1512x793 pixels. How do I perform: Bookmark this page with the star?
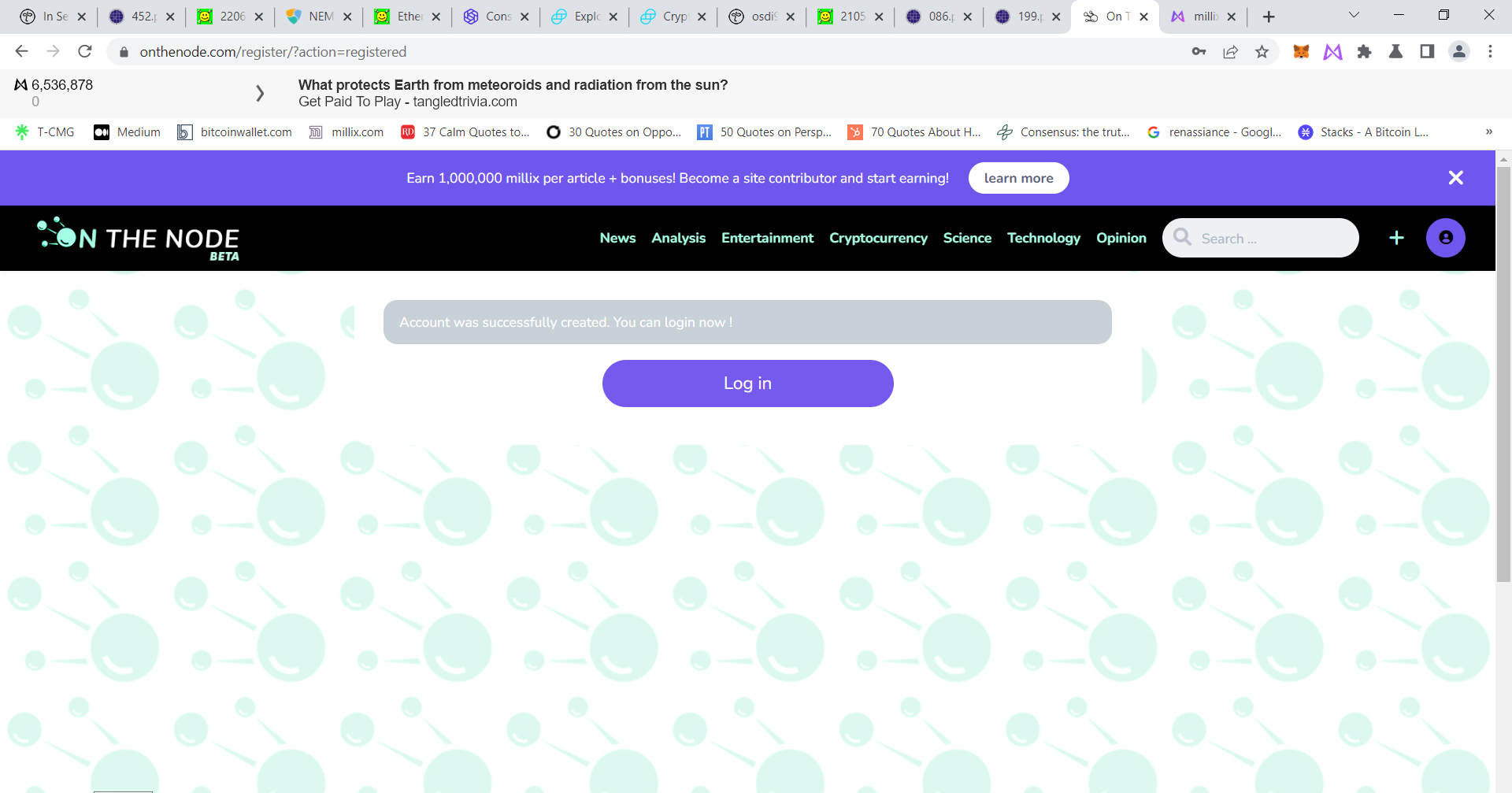pyautogui.click(x=1262, y=51)
